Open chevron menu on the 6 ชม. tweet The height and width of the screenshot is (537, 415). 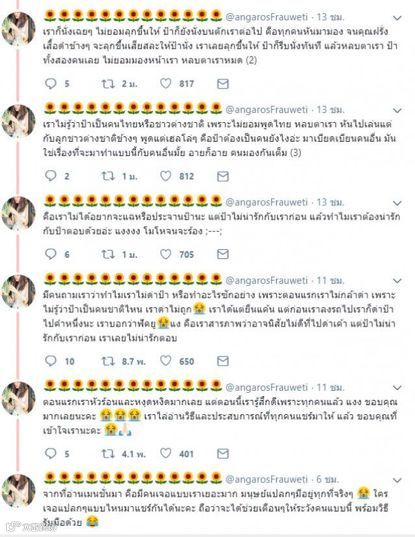click(397, 480)
